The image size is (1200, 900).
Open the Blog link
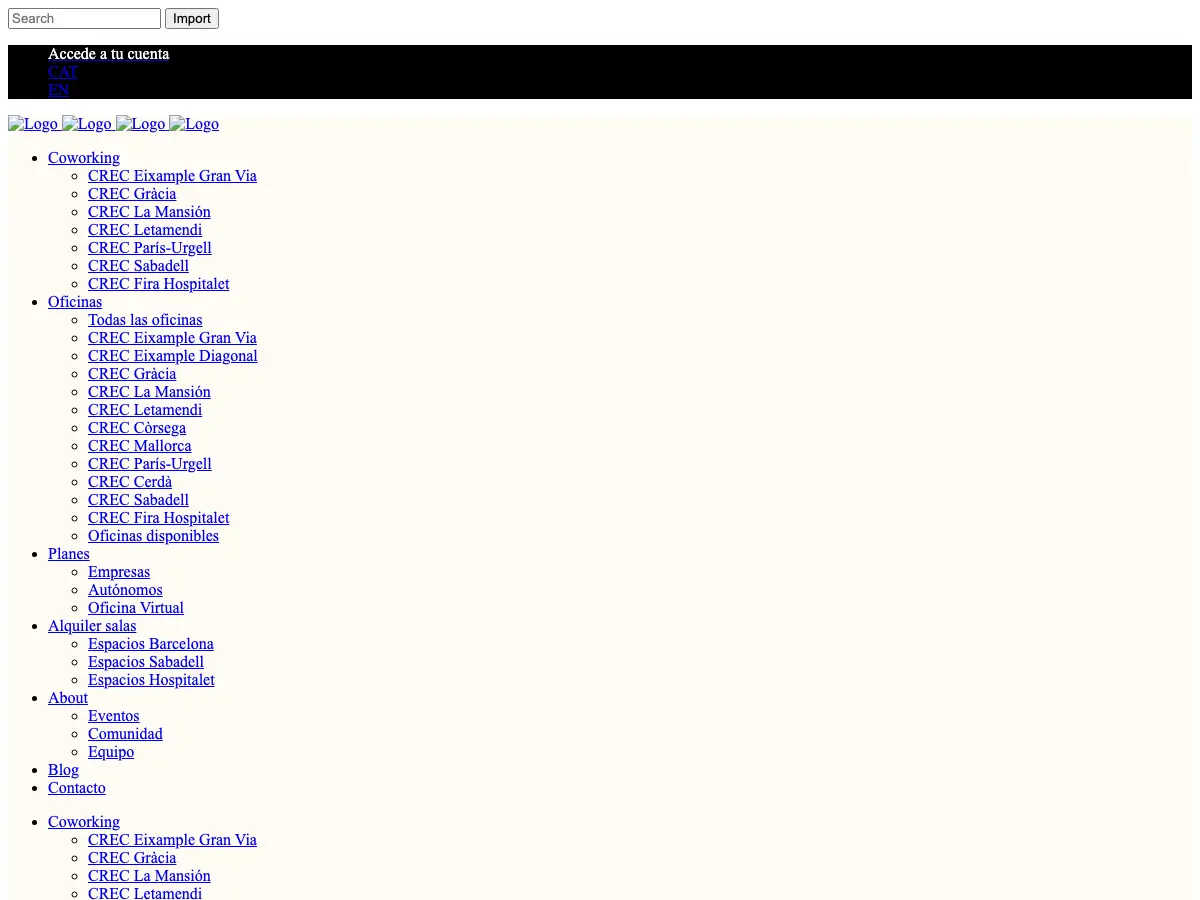63,770
